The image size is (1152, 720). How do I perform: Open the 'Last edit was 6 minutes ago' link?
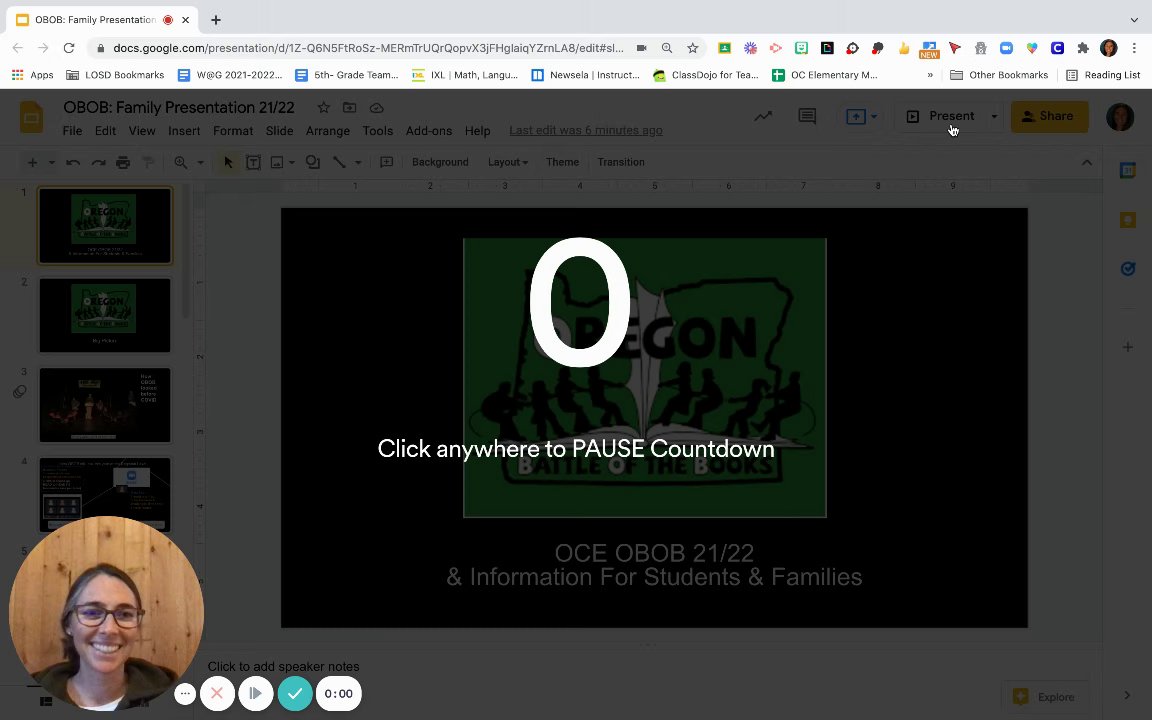point(586,131)
